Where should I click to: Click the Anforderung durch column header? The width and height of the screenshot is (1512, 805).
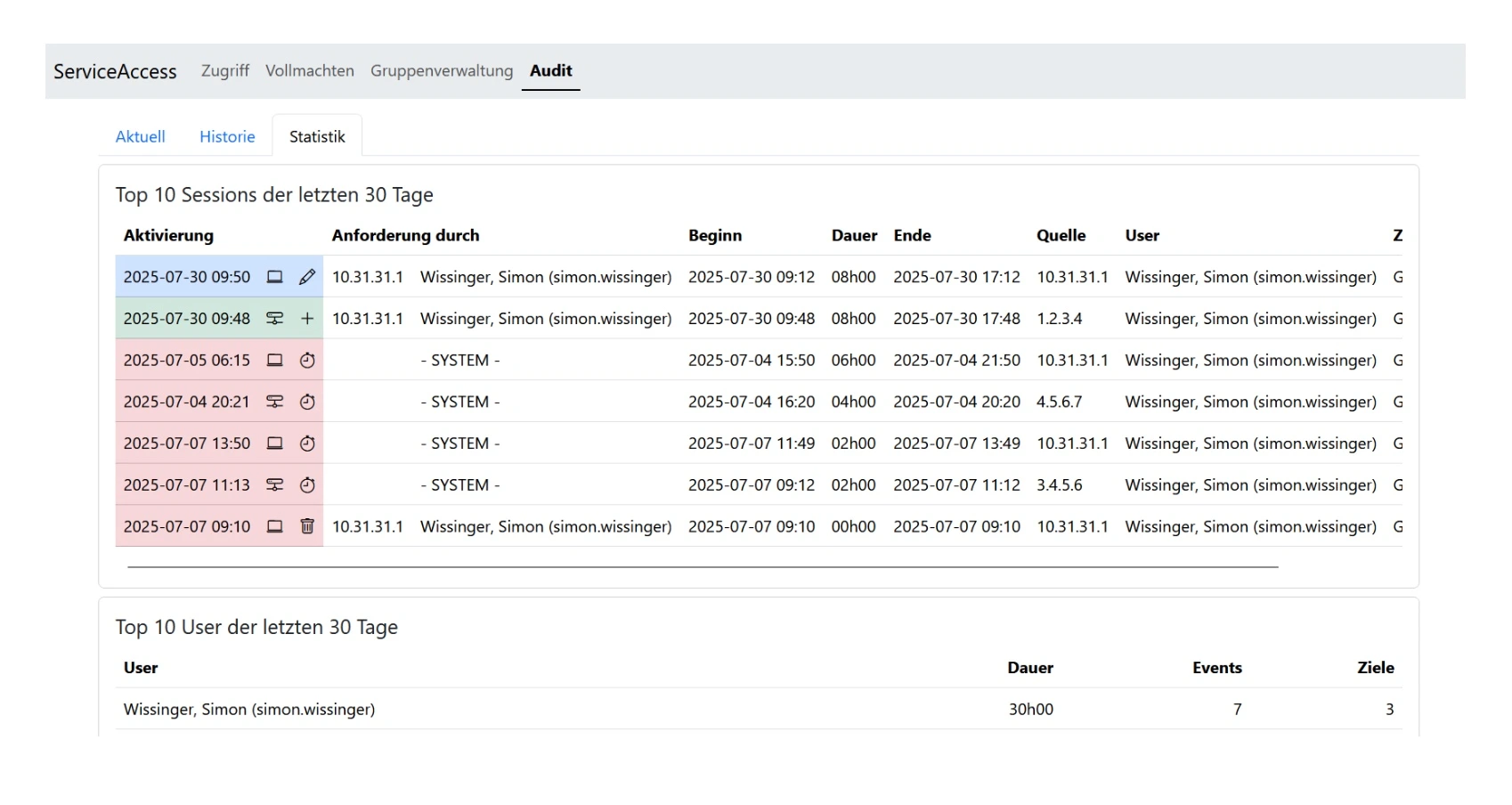(405, 235)
